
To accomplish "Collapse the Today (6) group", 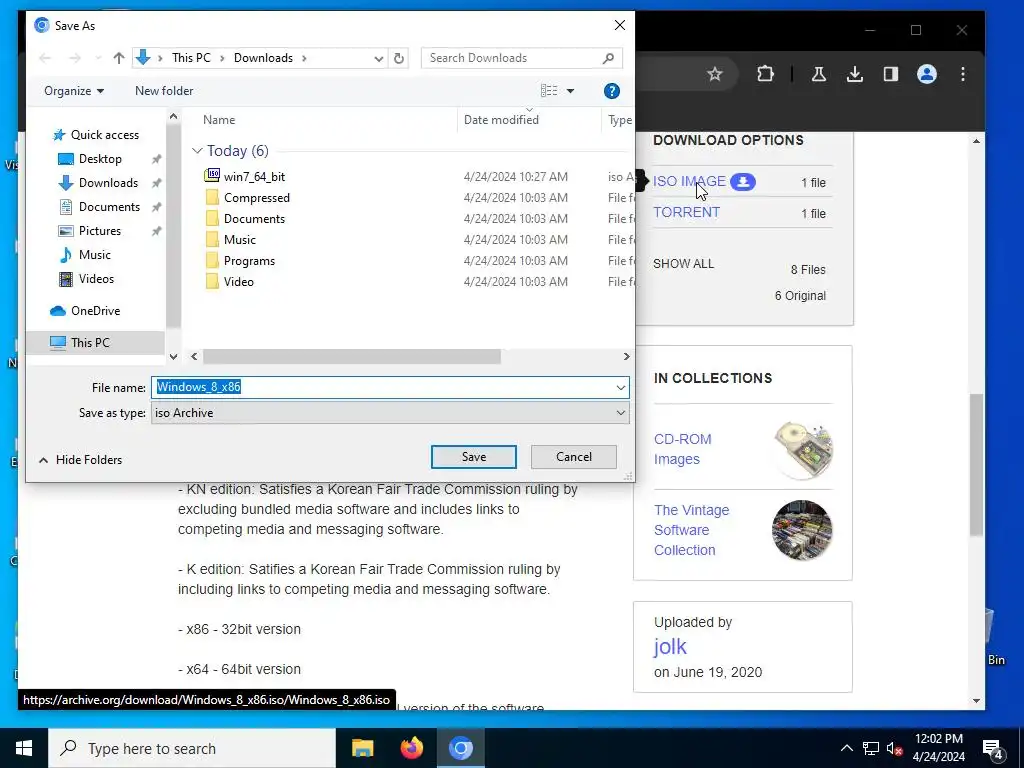I will coord(197,151).
